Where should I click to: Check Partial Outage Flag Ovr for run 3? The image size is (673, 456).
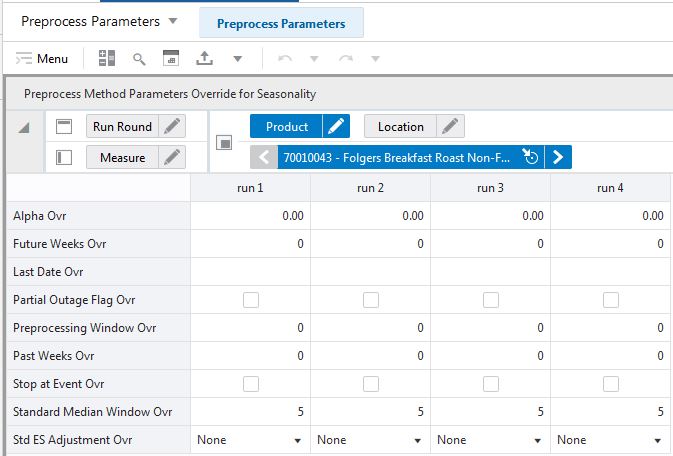pyautogui.click(x=491, y=300)
